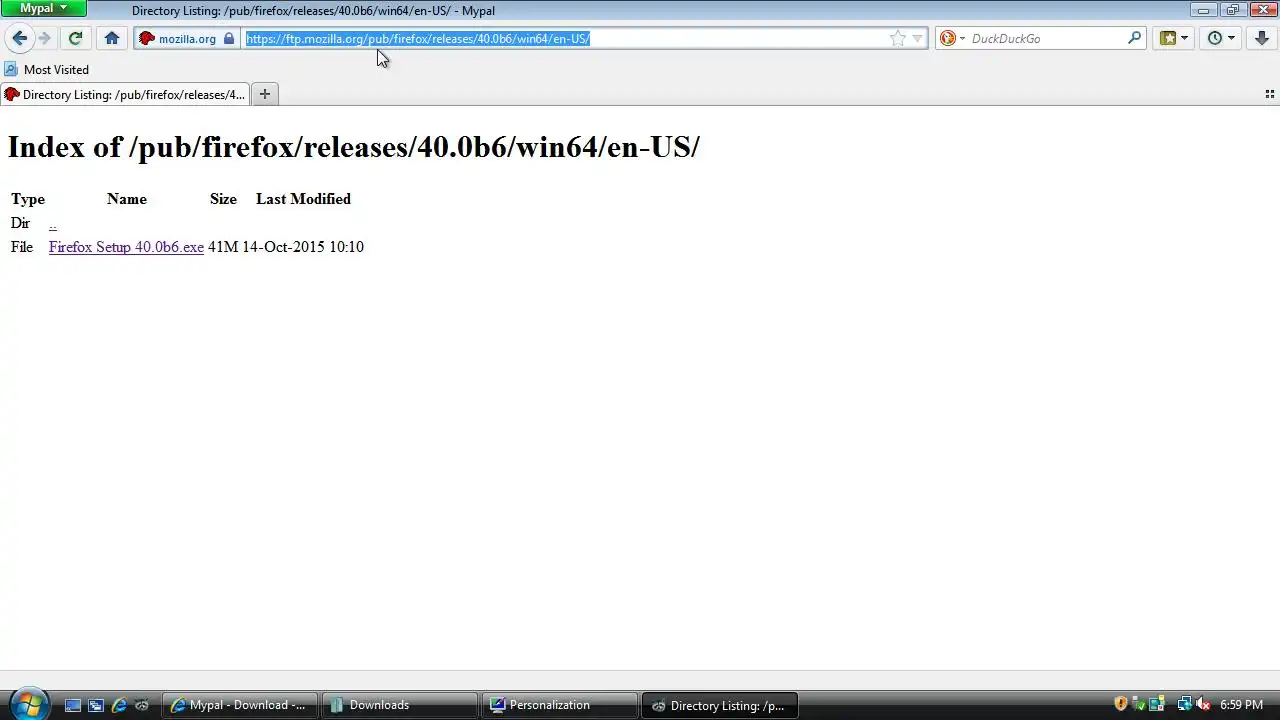Download Firefox Setup 40.0b6.exe
Viewport: 1280px width, 720px height.
tap(126, 247)
